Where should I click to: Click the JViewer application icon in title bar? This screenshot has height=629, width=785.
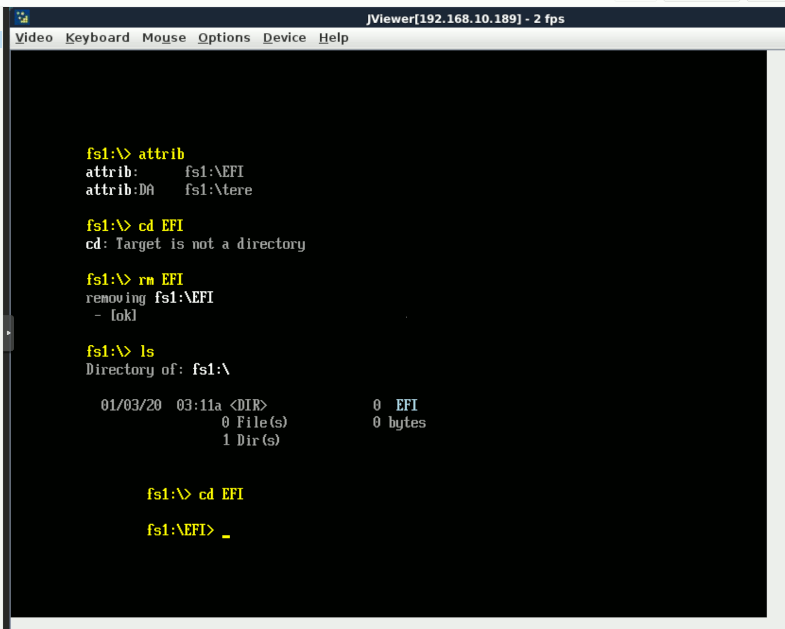pos(22,19)
